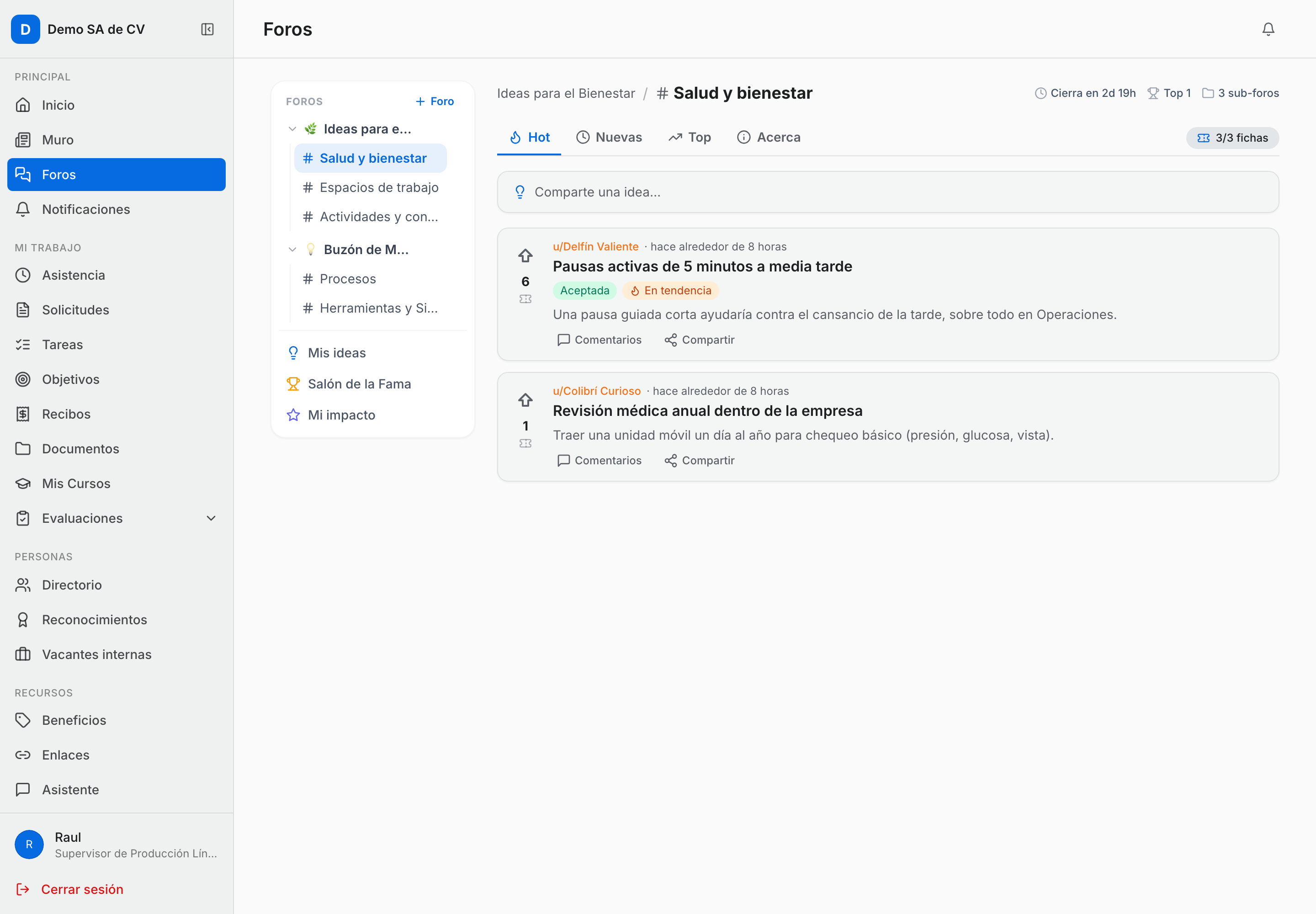1316x914 pixels.
Task: Click the trophy icon next to Salón de la Fama
Action: (293, 384)
